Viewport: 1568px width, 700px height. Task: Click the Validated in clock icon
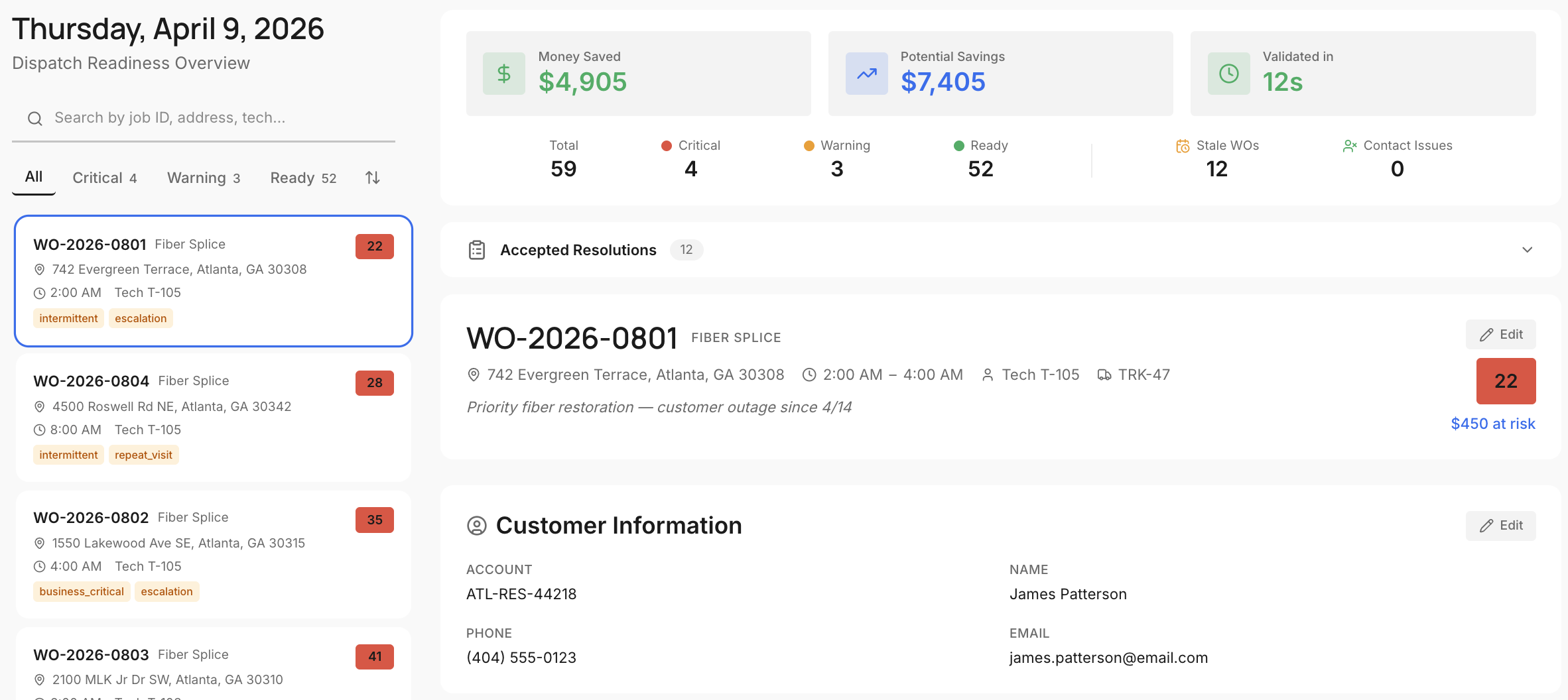pos(1229,74)
